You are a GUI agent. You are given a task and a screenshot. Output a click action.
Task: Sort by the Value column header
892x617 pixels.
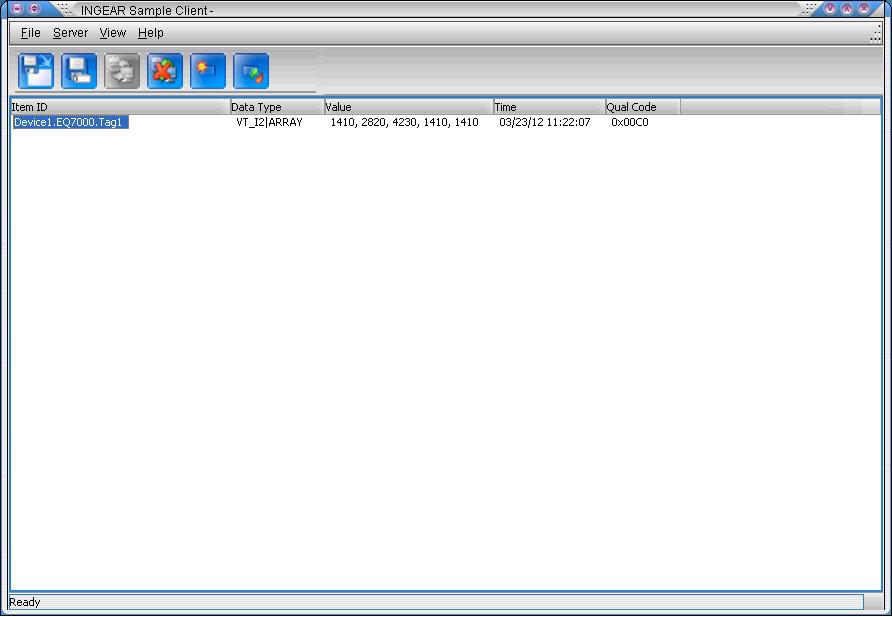pyautogui.click(x=408, y=107)
